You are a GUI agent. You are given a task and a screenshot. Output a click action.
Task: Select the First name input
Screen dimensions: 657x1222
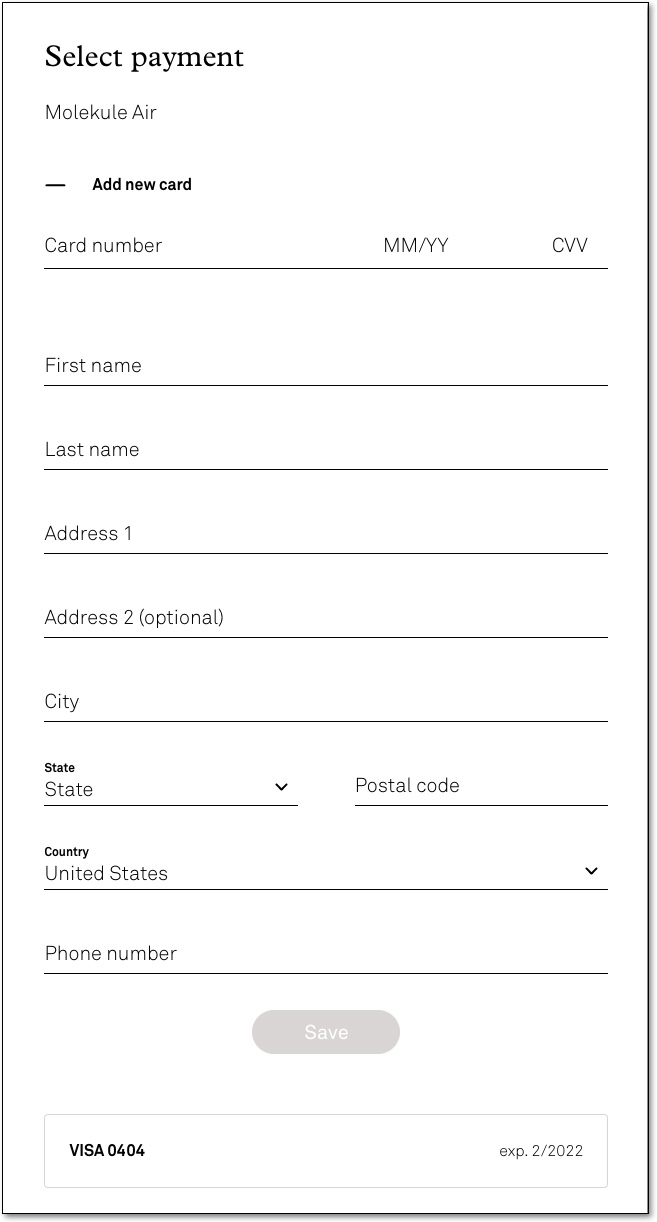325,366
